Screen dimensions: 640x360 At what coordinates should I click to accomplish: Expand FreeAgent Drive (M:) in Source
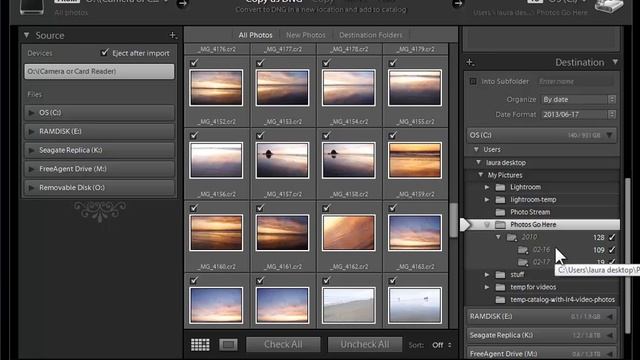tap(31, 169)
